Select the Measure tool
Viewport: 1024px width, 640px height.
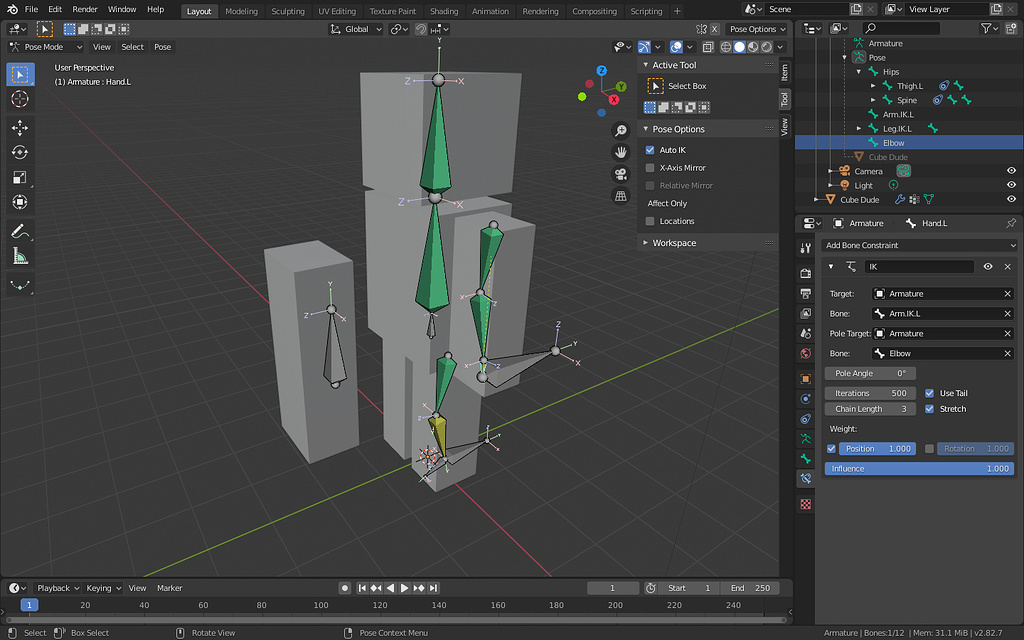20,256
